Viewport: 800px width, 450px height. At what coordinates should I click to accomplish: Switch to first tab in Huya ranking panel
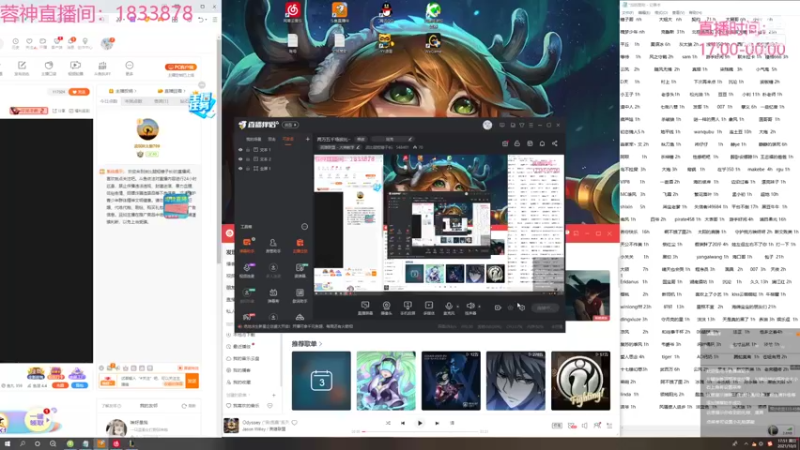point(109,101)
